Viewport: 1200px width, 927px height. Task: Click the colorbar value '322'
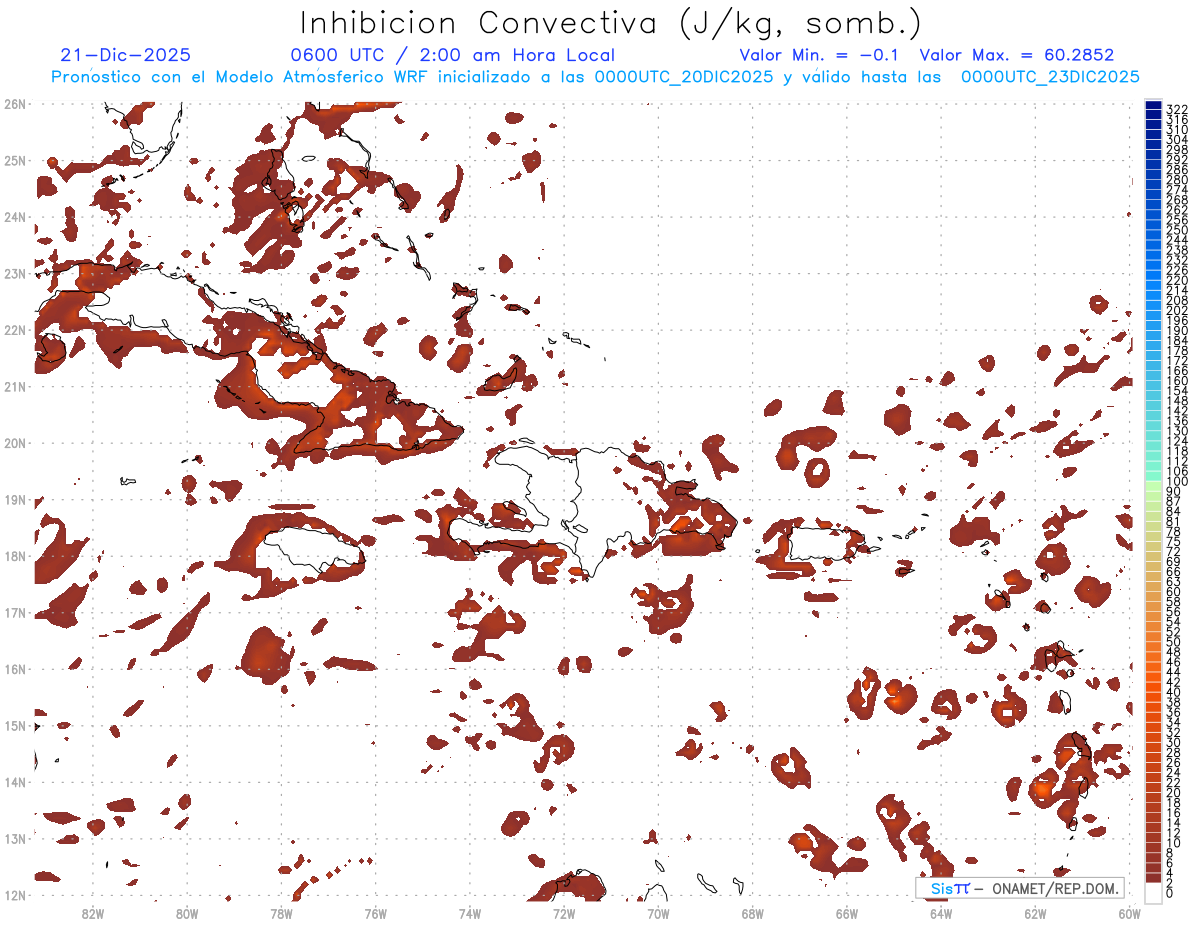1177,109
